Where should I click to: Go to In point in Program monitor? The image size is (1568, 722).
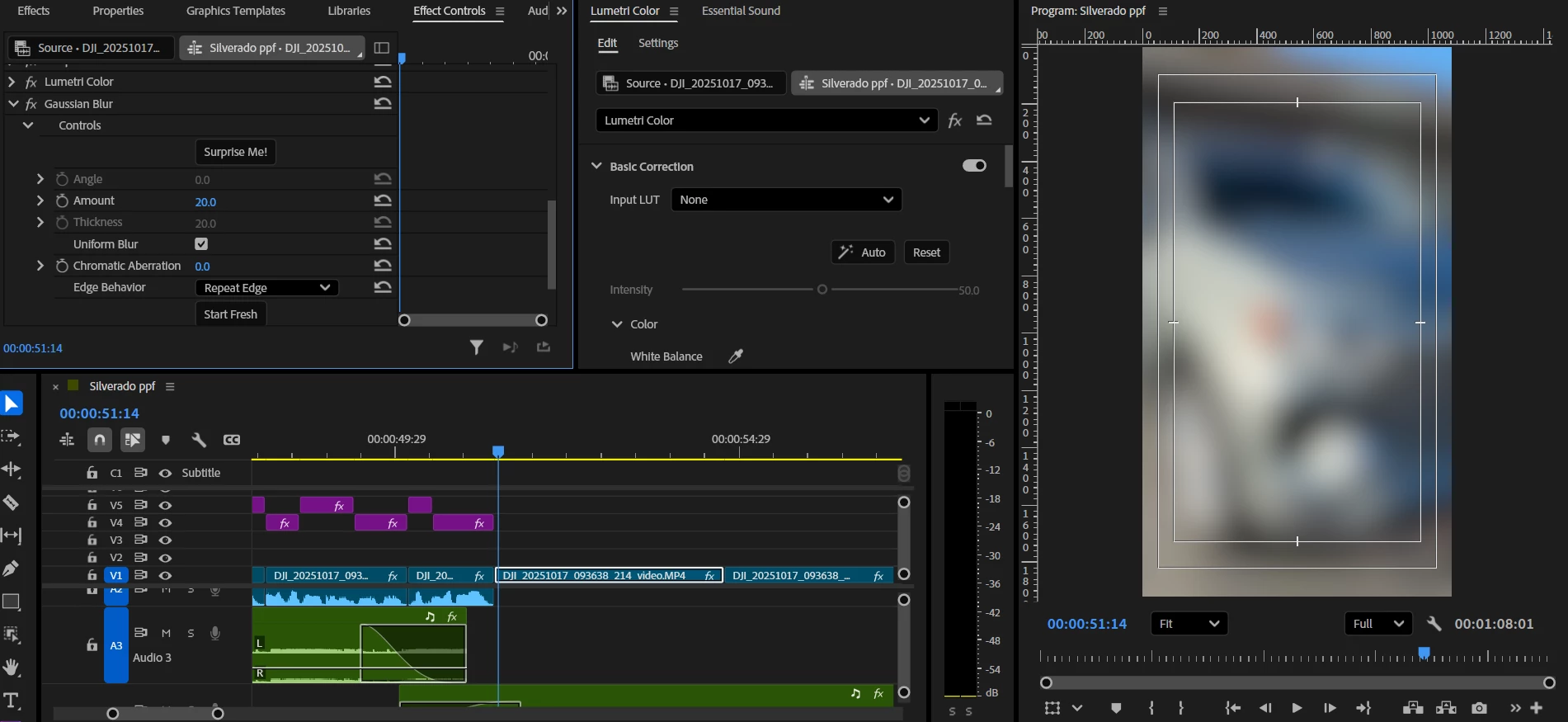1233,708
